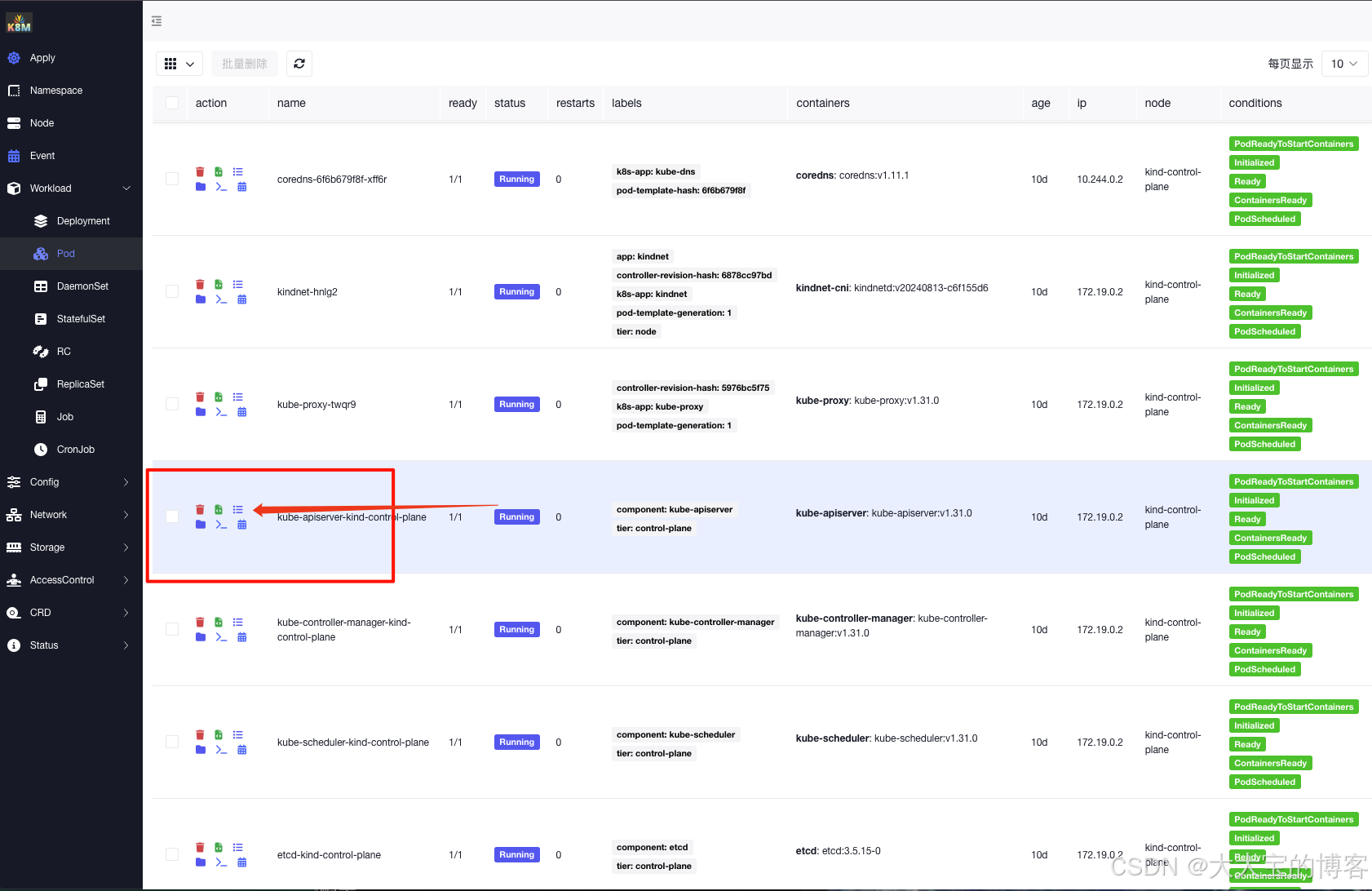Screen dimensions: 1372x891
Task: Open calendar icon for kube-proxy-twqr9 pod
Action: (242, 412)
